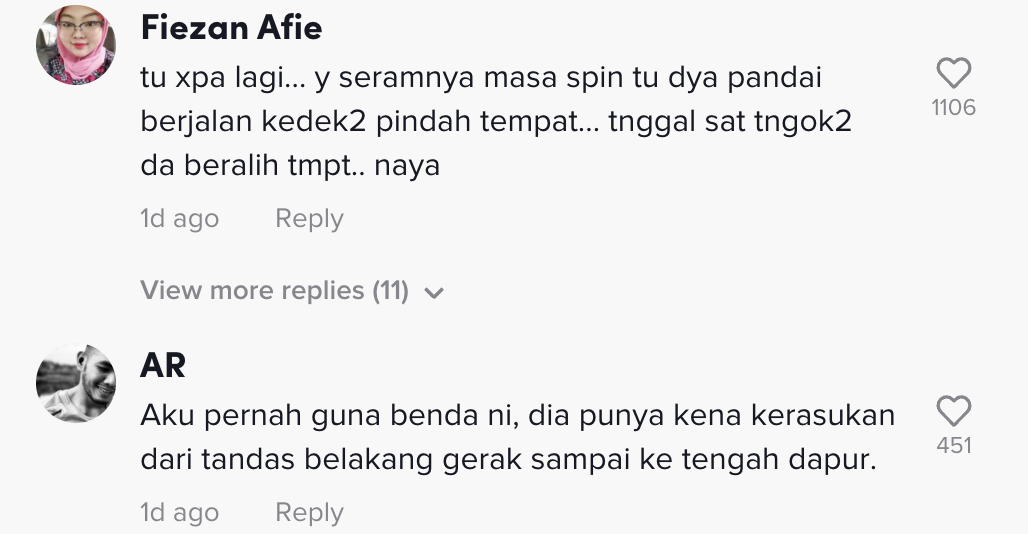Expand View more replies (11)
The width and height of the screenshot is (1028, 534).
275,291
